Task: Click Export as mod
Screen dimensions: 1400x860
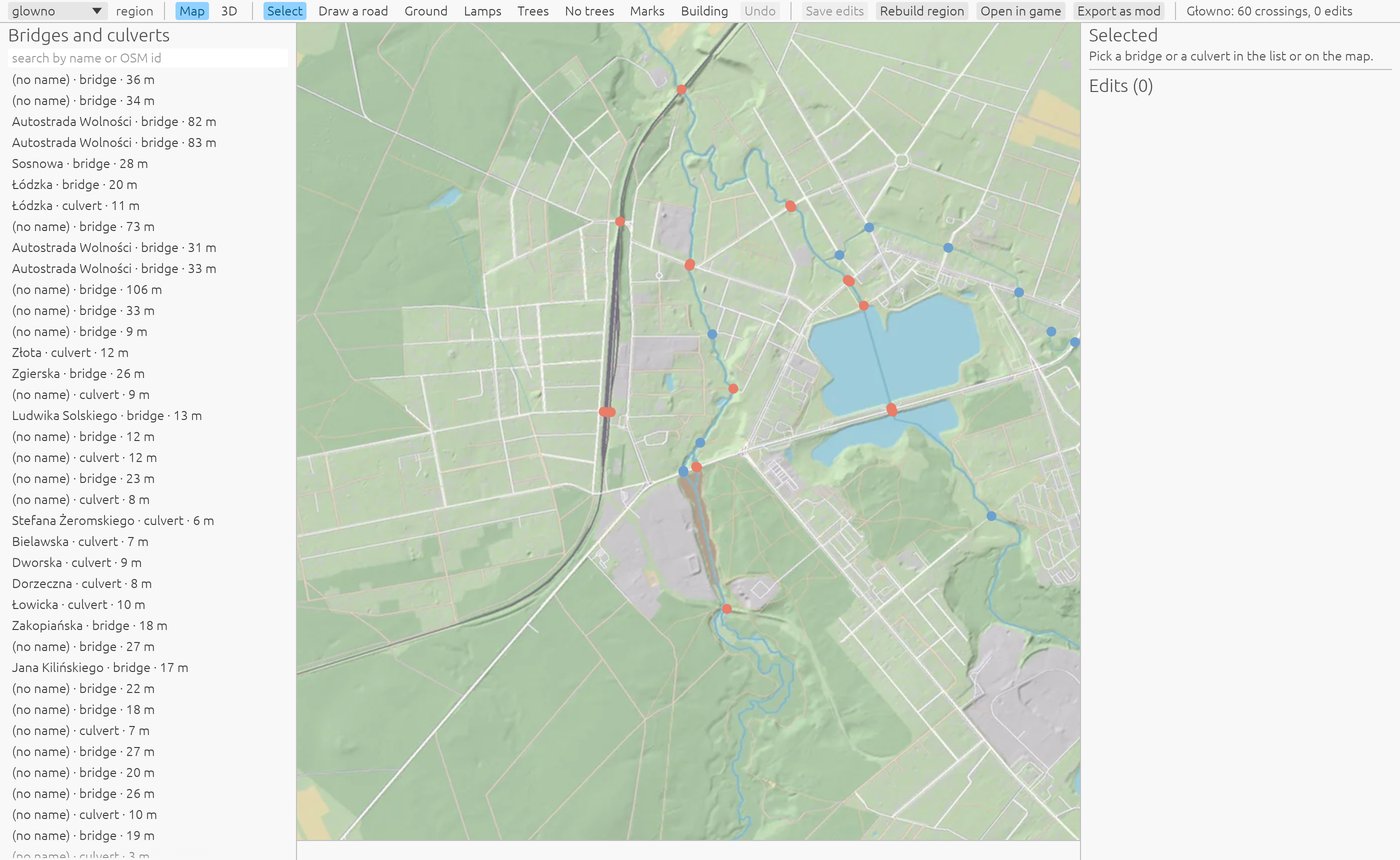Action: point(1118,11)
